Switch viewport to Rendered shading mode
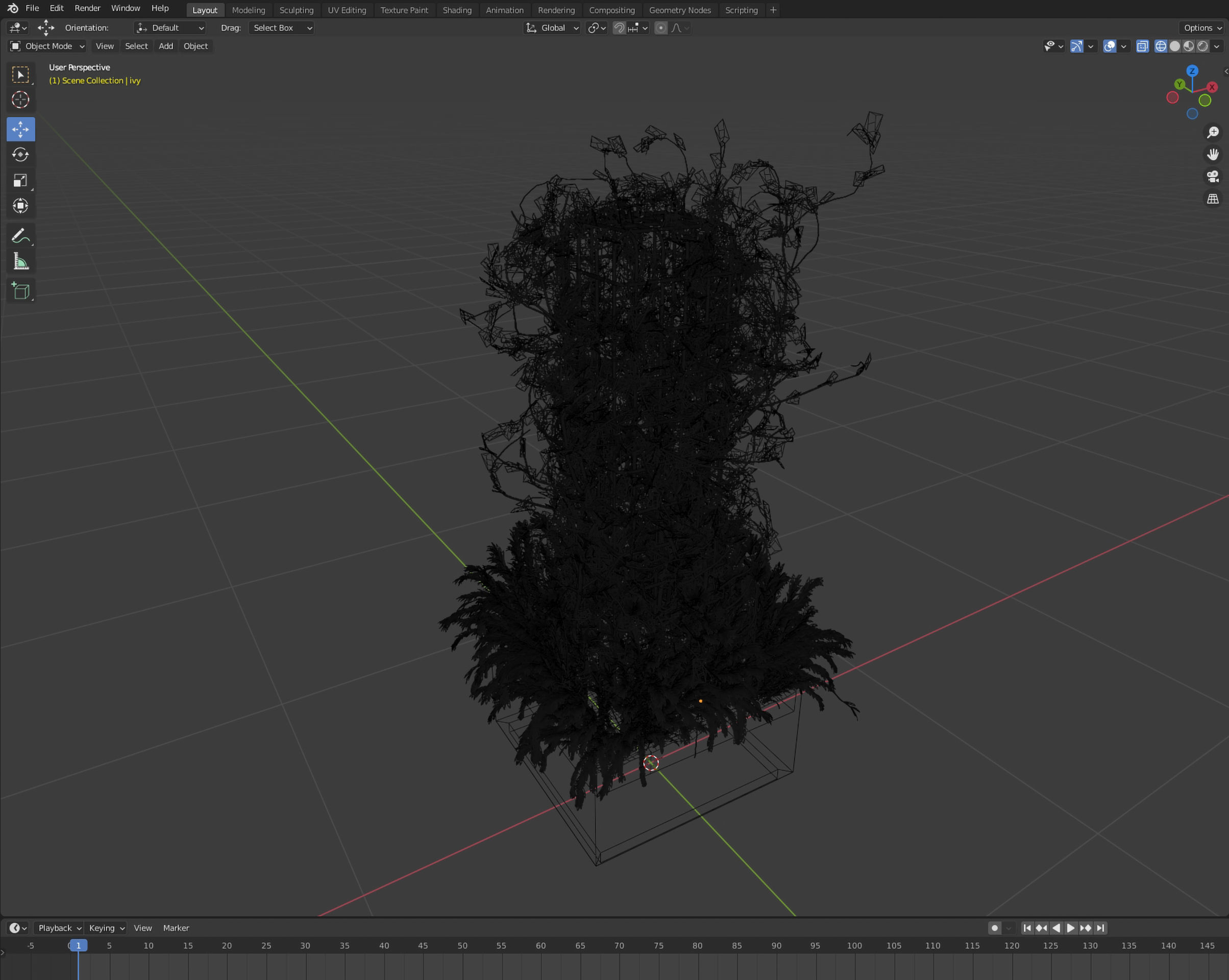 [1202, 46]
